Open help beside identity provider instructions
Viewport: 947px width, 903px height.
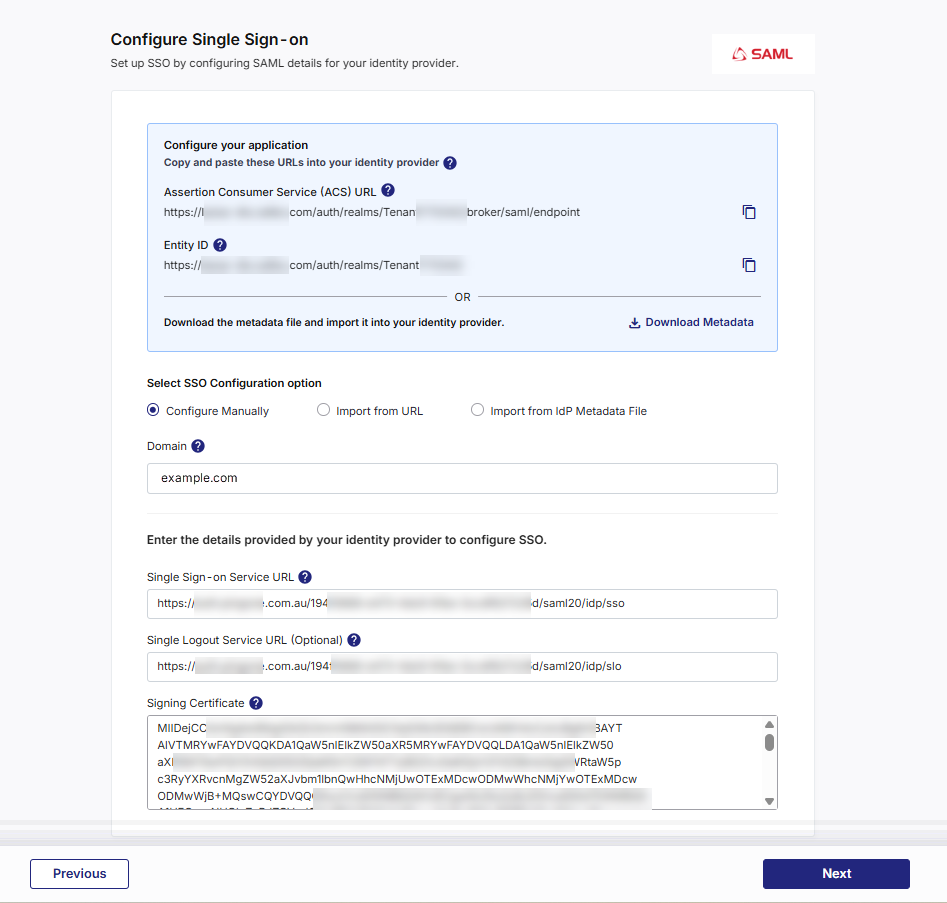click(449, 162)
